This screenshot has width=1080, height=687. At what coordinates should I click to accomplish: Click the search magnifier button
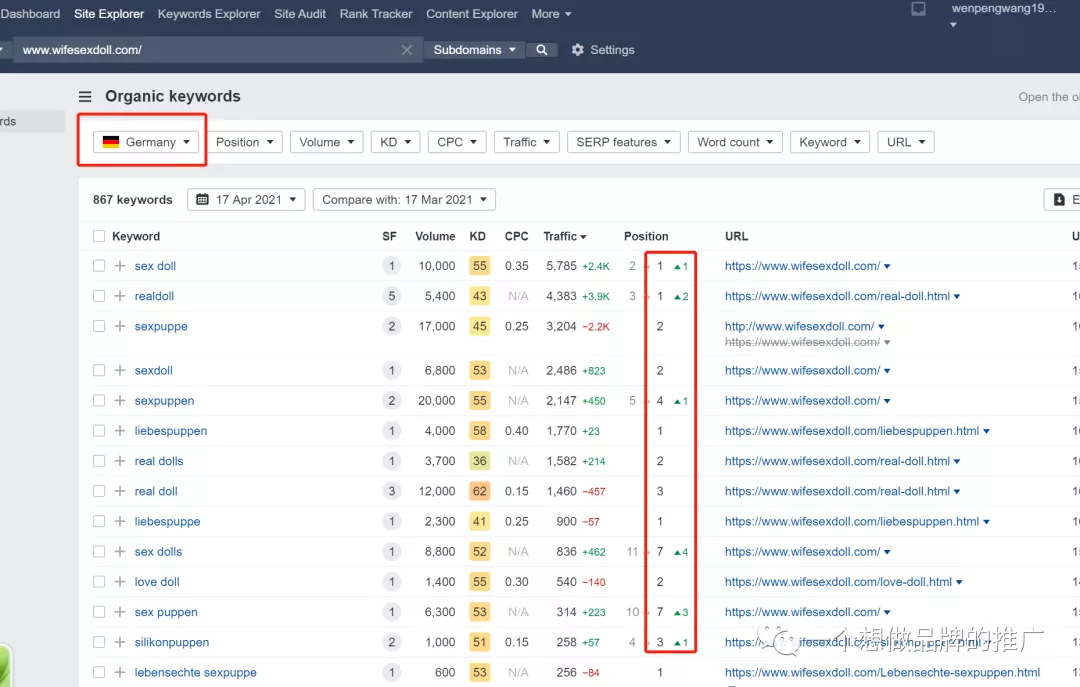tap(542, 50)
